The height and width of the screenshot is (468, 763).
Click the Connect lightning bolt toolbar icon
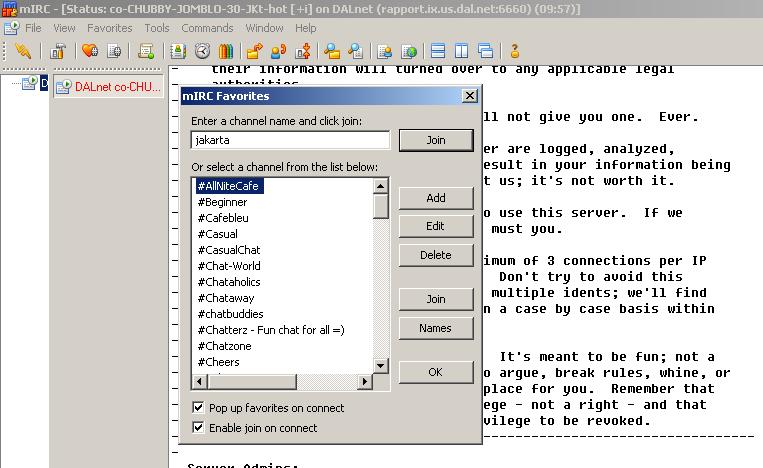pyautogui.click(x=23, y=51)
